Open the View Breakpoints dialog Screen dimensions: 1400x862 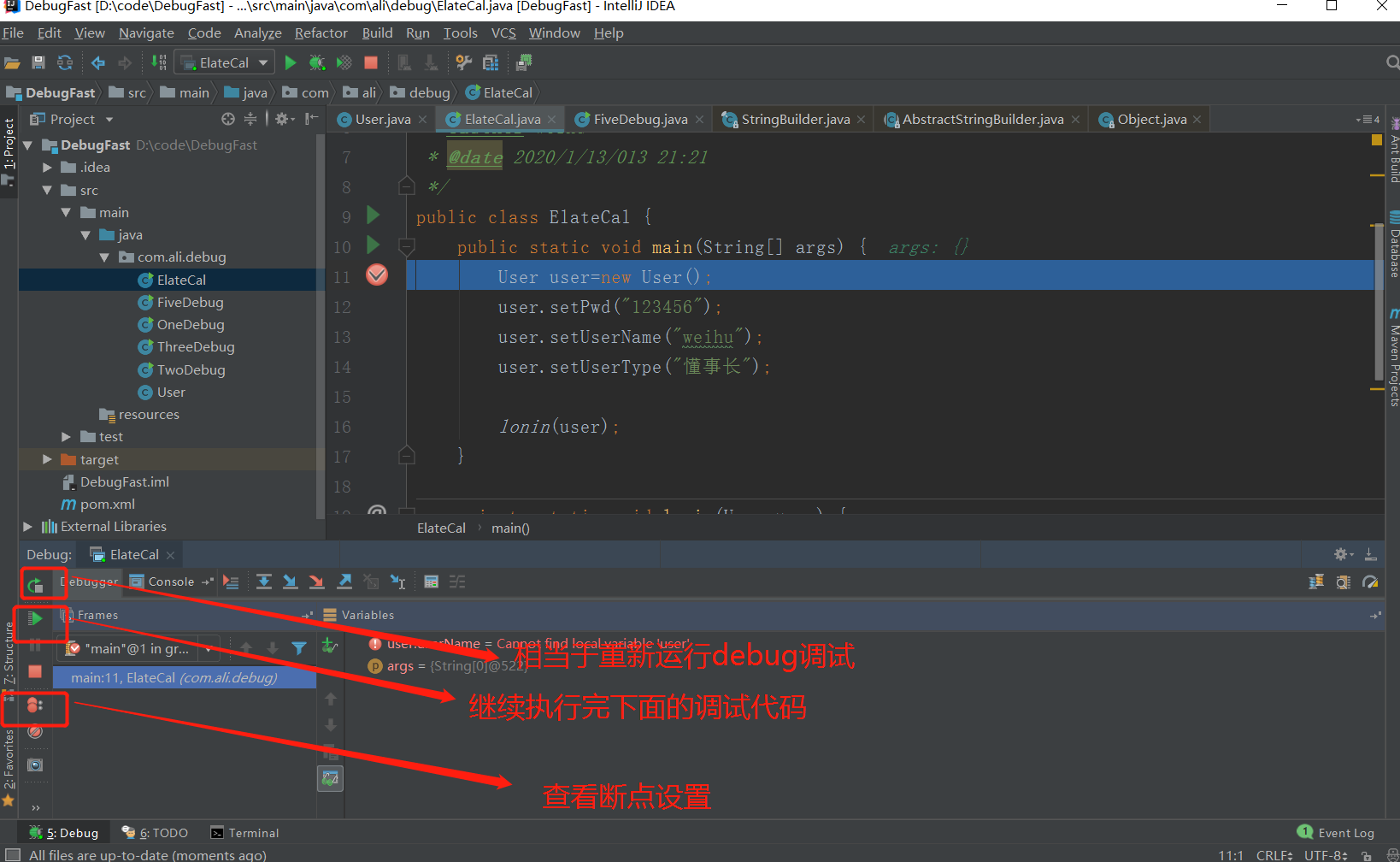35,706
